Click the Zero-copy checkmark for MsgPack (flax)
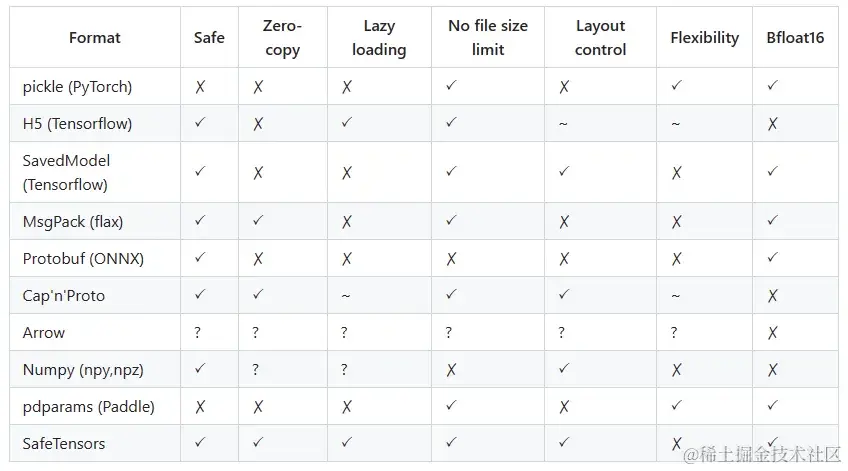The height and width of the screenshot is (471, 848). pos(258,220)
